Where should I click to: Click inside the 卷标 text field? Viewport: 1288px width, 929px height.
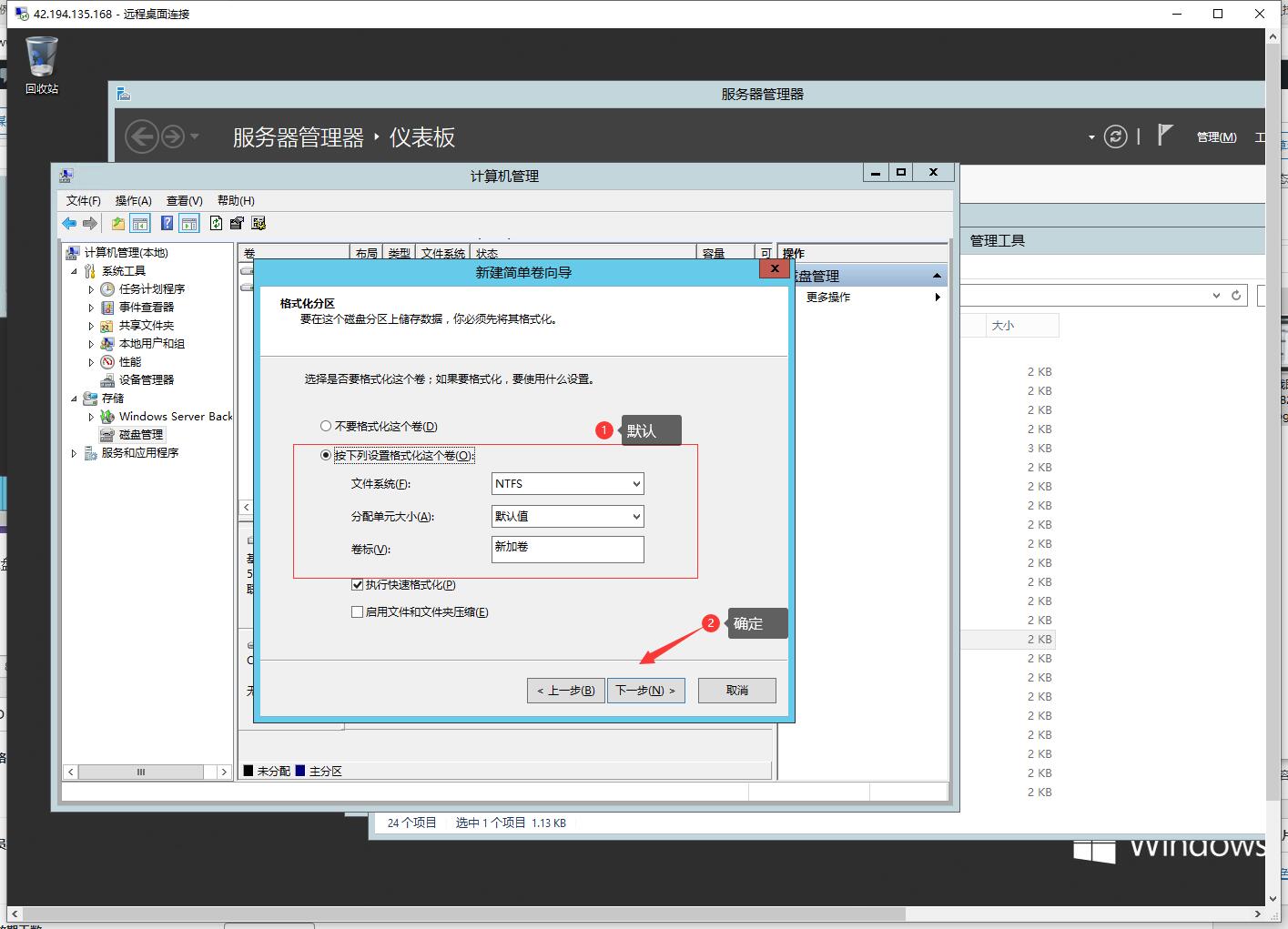coord(566,549)
